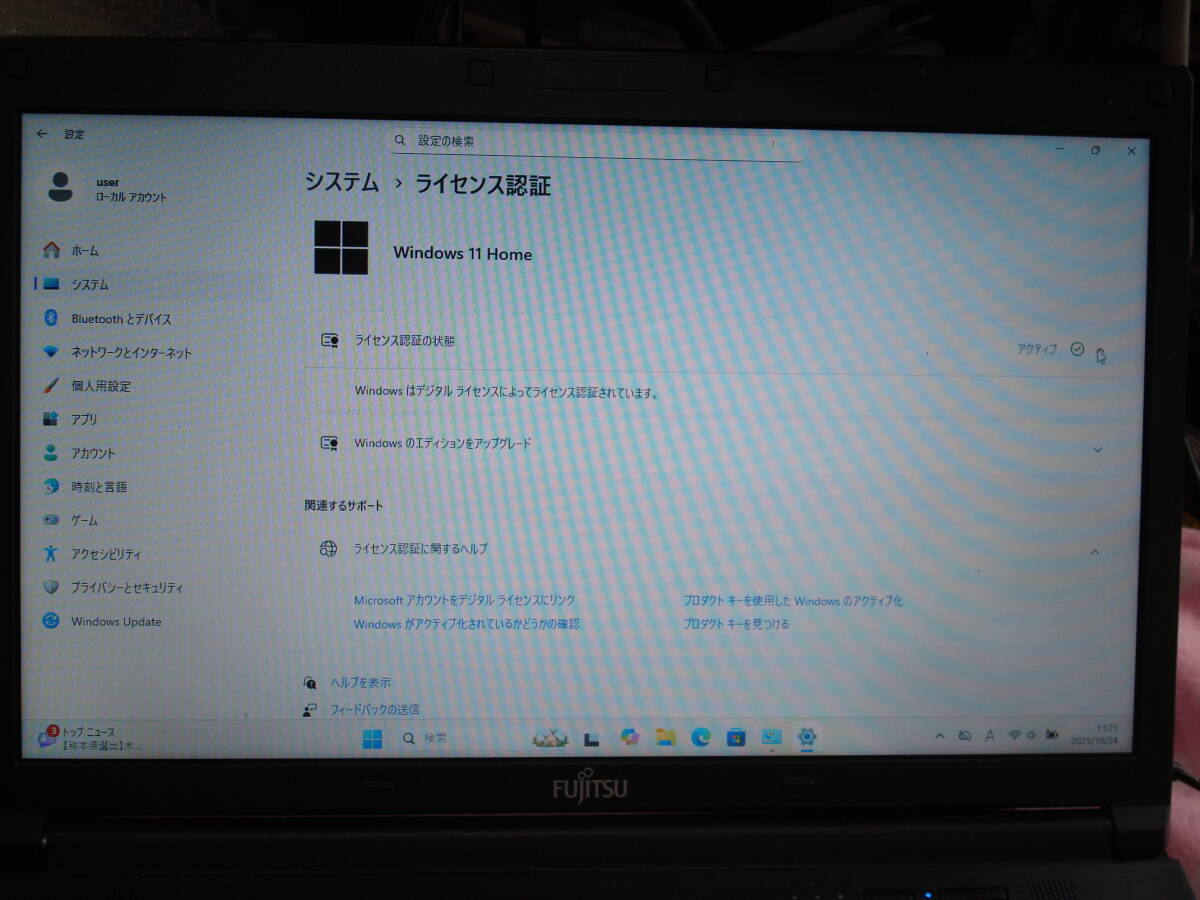
Task: Click the アクティブ status checkmark icon
Action: coord(1077,349)
